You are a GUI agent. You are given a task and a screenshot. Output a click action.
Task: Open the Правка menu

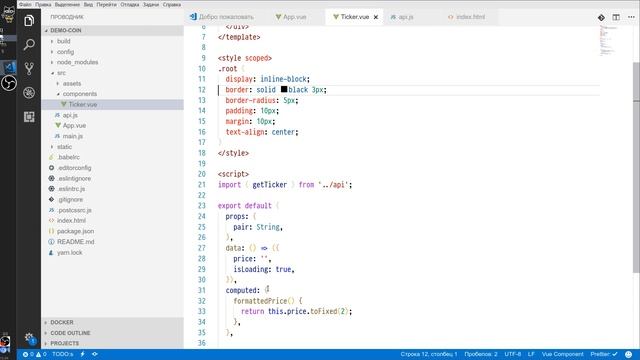(x=43, y=4)
